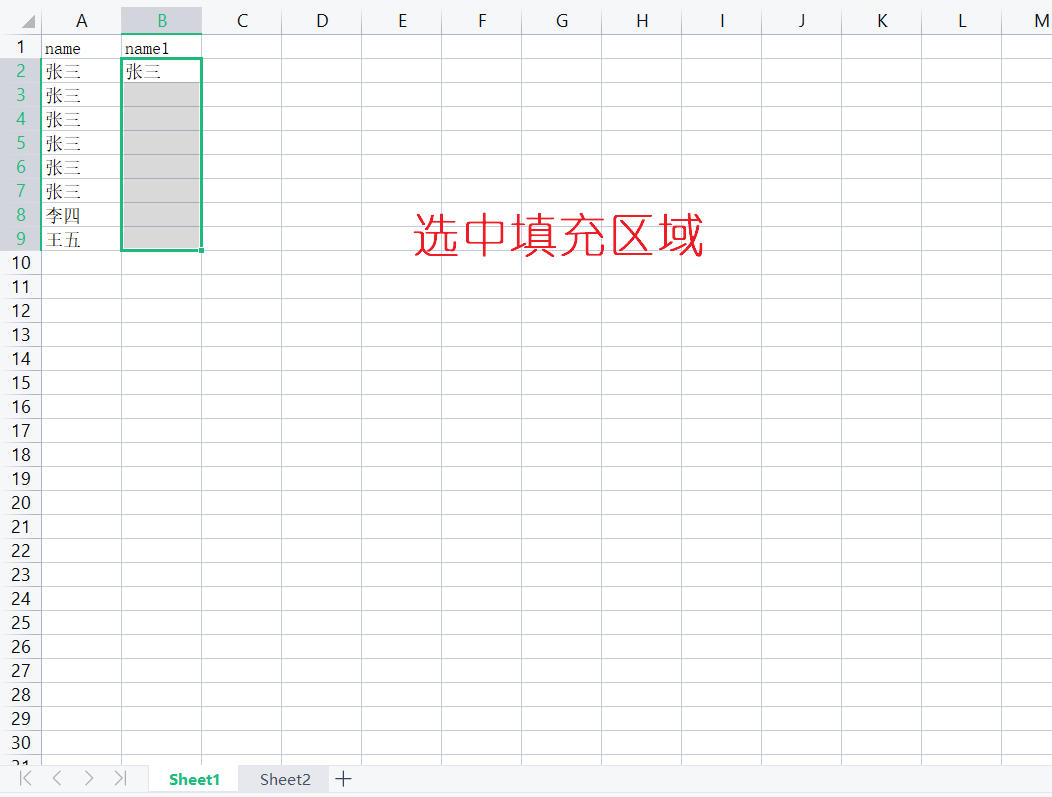Select column J header
1052x797 pixels.
[x=801, y=21]
